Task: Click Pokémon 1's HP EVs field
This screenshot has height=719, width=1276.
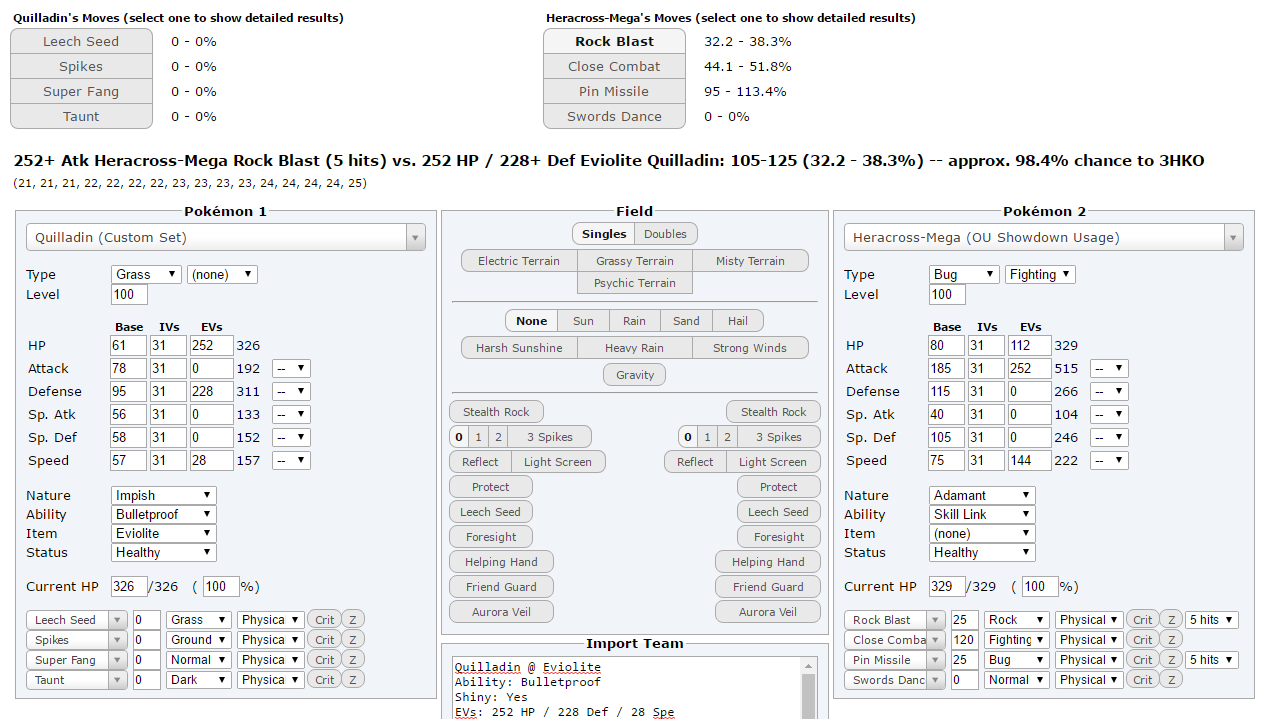Action: [210, 345]
